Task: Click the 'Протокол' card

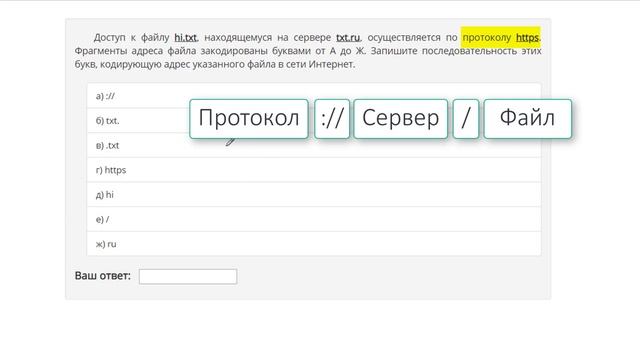Action: pyautogui.click(x=249, y=118)
